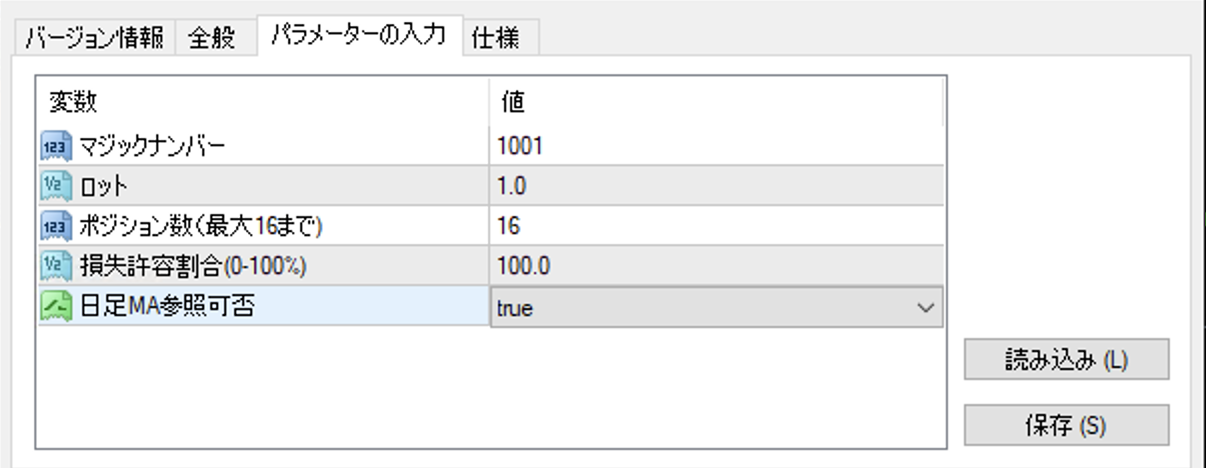Image resolution: width=1206 pixels, height=468 pixels.
Task: Click the integer icon beside マジックナンバー
Action: pyautogui.click(x=55, y=146)
